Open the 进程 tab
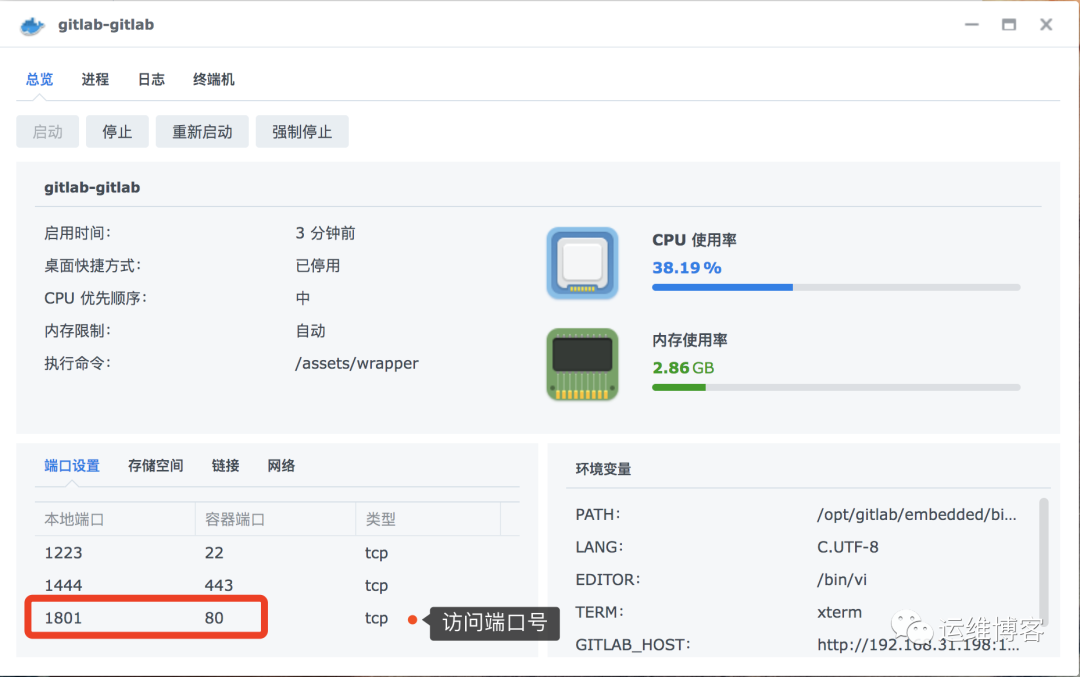This screenshot has width=1080, height=677. 95,79
